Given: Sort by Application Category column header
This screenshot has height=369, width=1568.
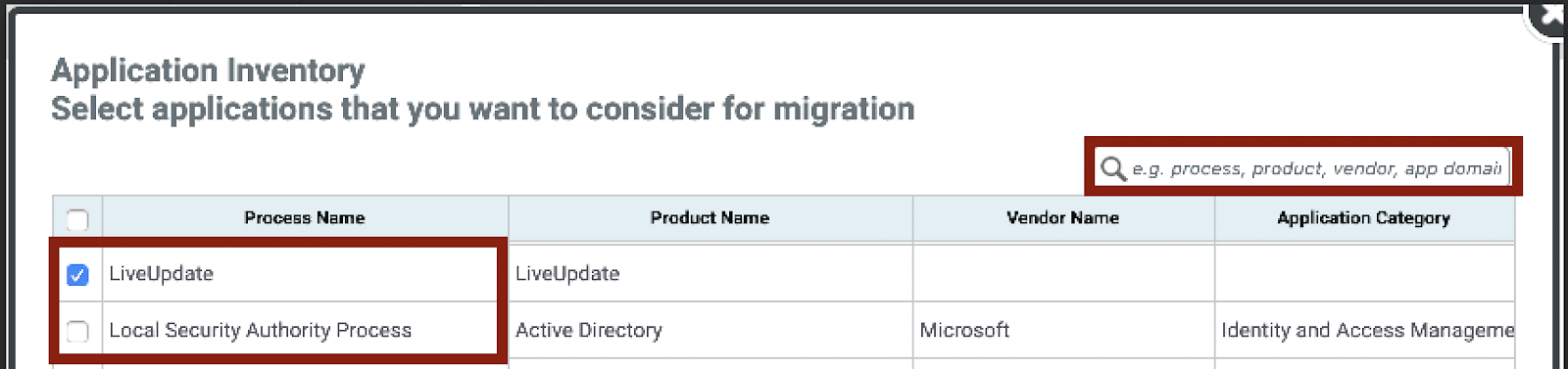Looking at the screenshot, I should (x=1364, y=218).
